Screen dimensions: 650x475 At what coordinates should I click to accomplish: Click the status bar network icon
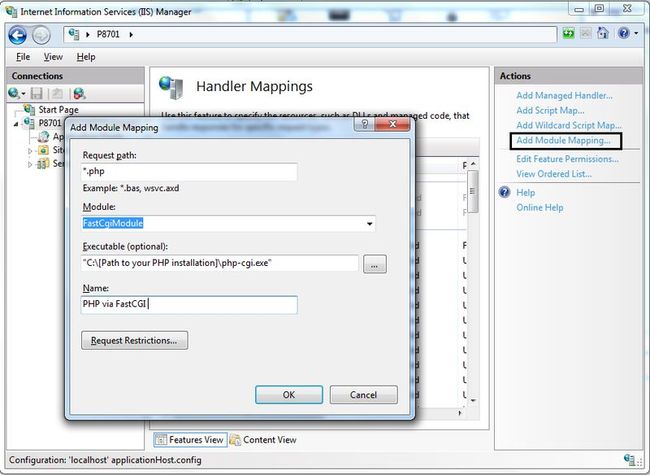[x=629, y=460]
